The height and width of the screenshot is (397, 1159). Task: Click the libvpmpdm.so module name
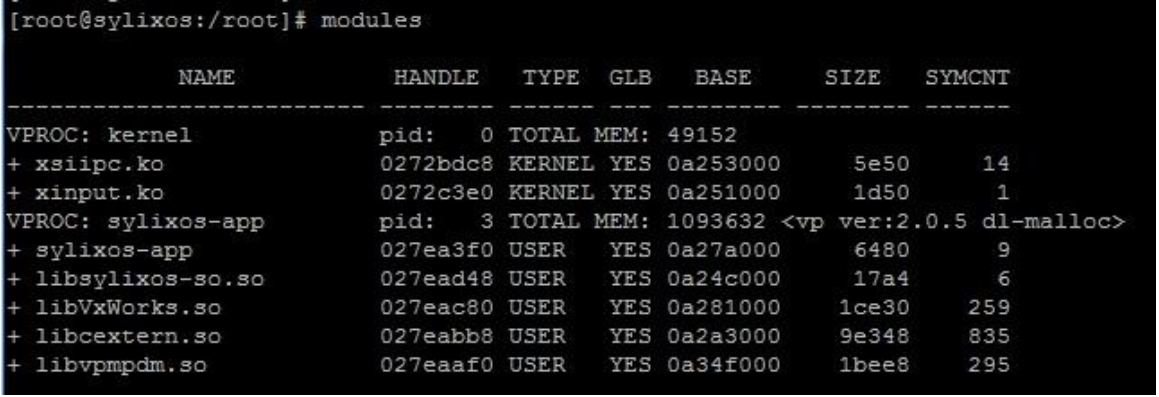[x=120, y=365]
